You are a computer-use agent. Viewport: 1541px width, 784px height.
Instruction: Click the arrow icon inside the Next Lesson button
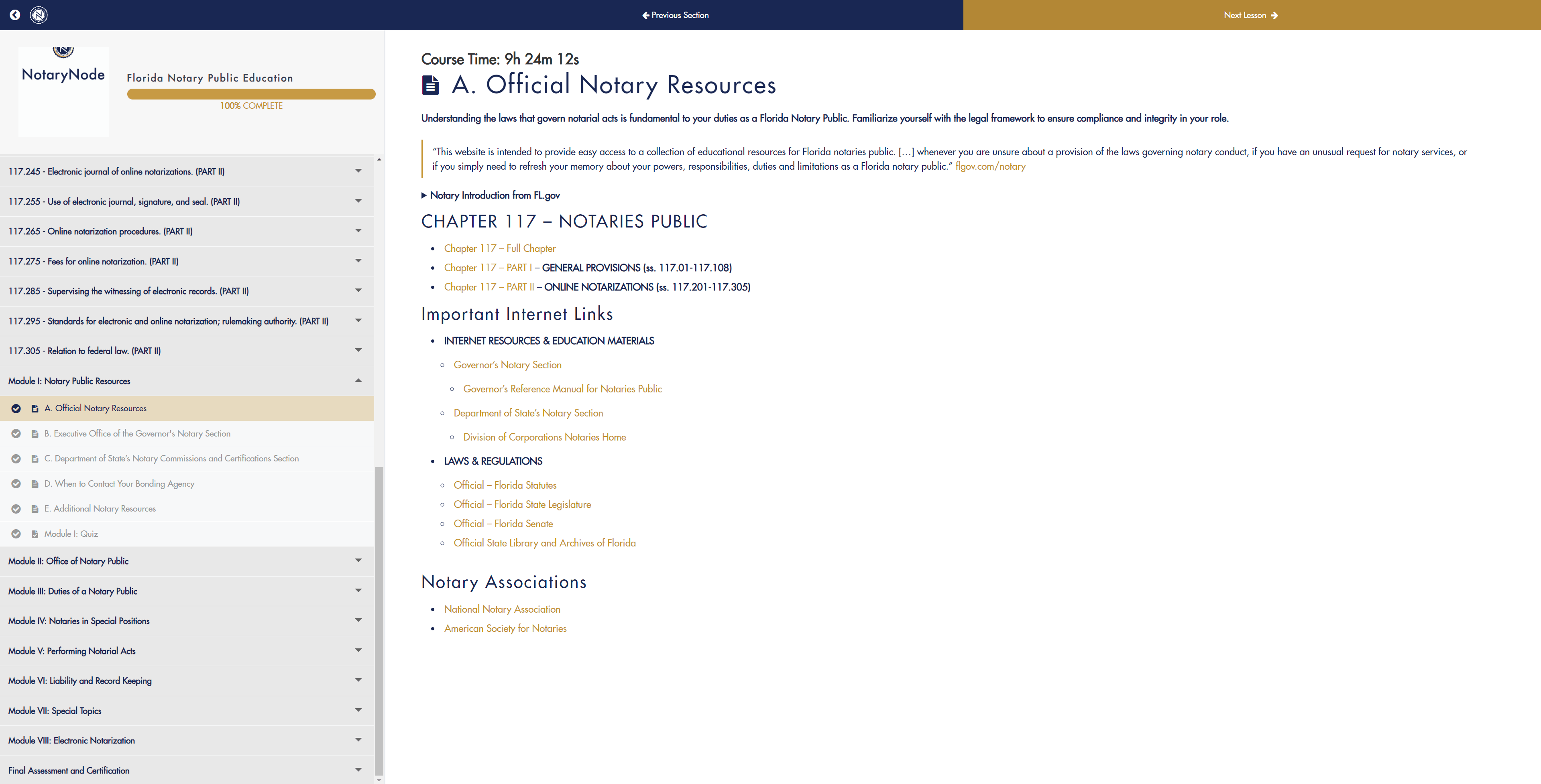point(1274,15)
